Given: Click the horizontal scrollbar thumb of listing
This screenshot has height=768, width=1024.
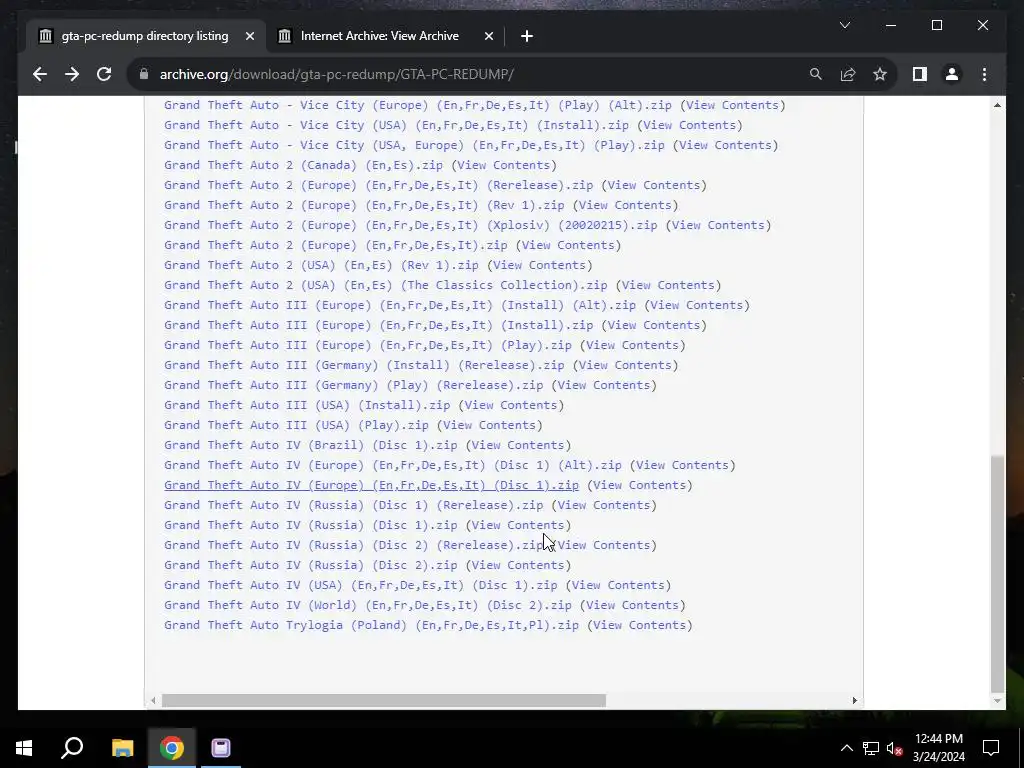Looking at the screenshot, I should click(x=384, y=700).
